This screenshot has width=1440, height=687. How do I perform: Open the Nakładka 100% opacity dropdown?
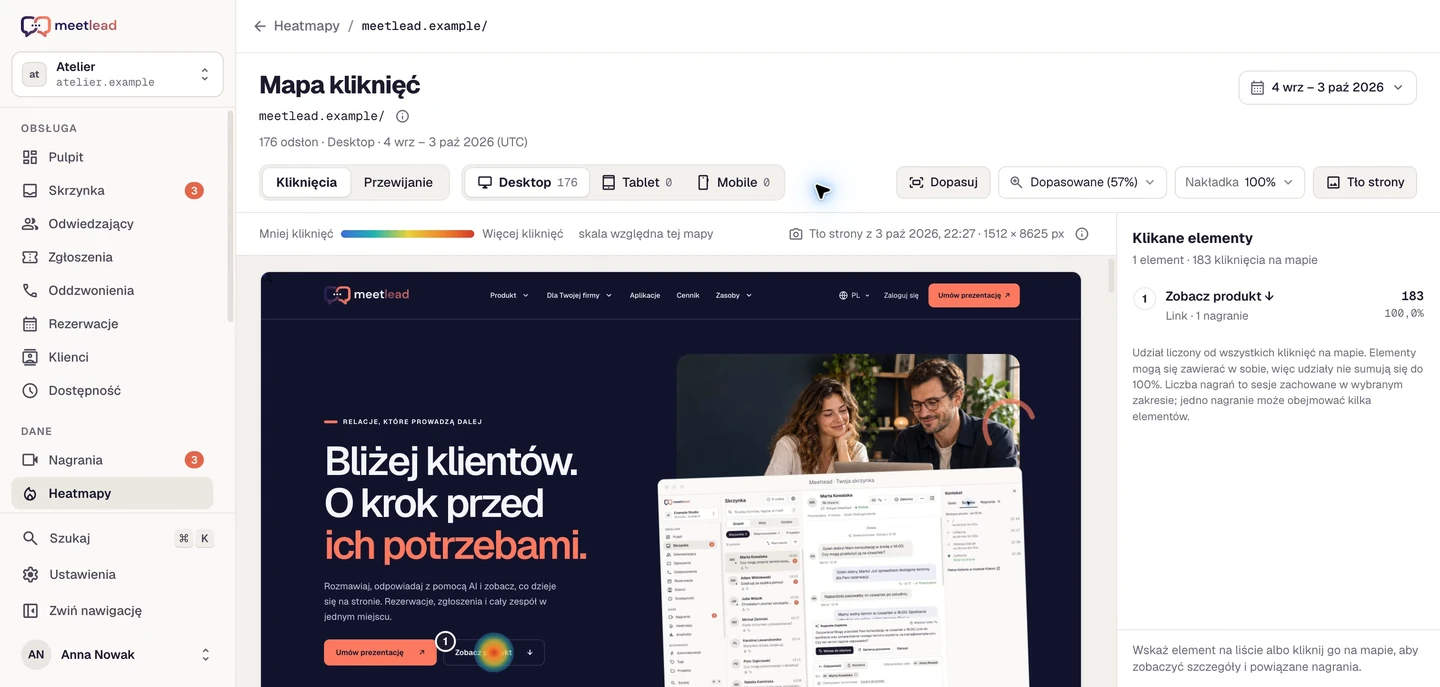tap(1239, 182)
